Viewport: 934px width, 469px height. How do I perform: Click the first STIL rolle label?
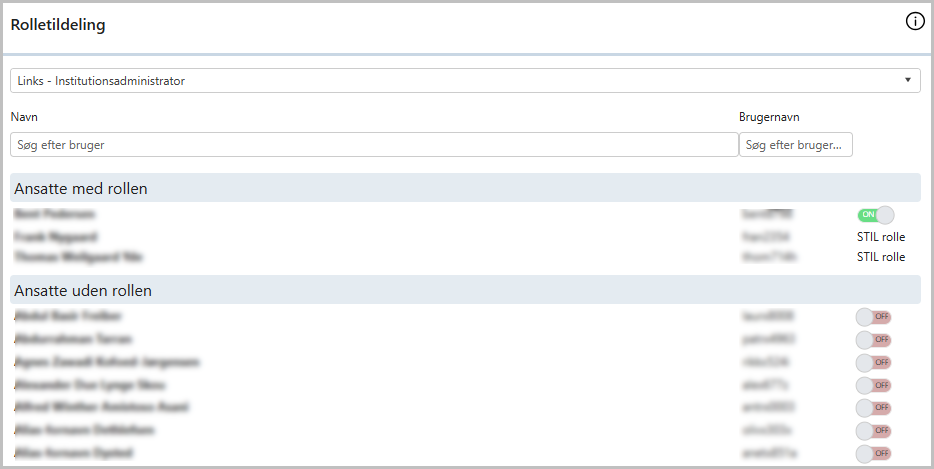pos(881,237)
